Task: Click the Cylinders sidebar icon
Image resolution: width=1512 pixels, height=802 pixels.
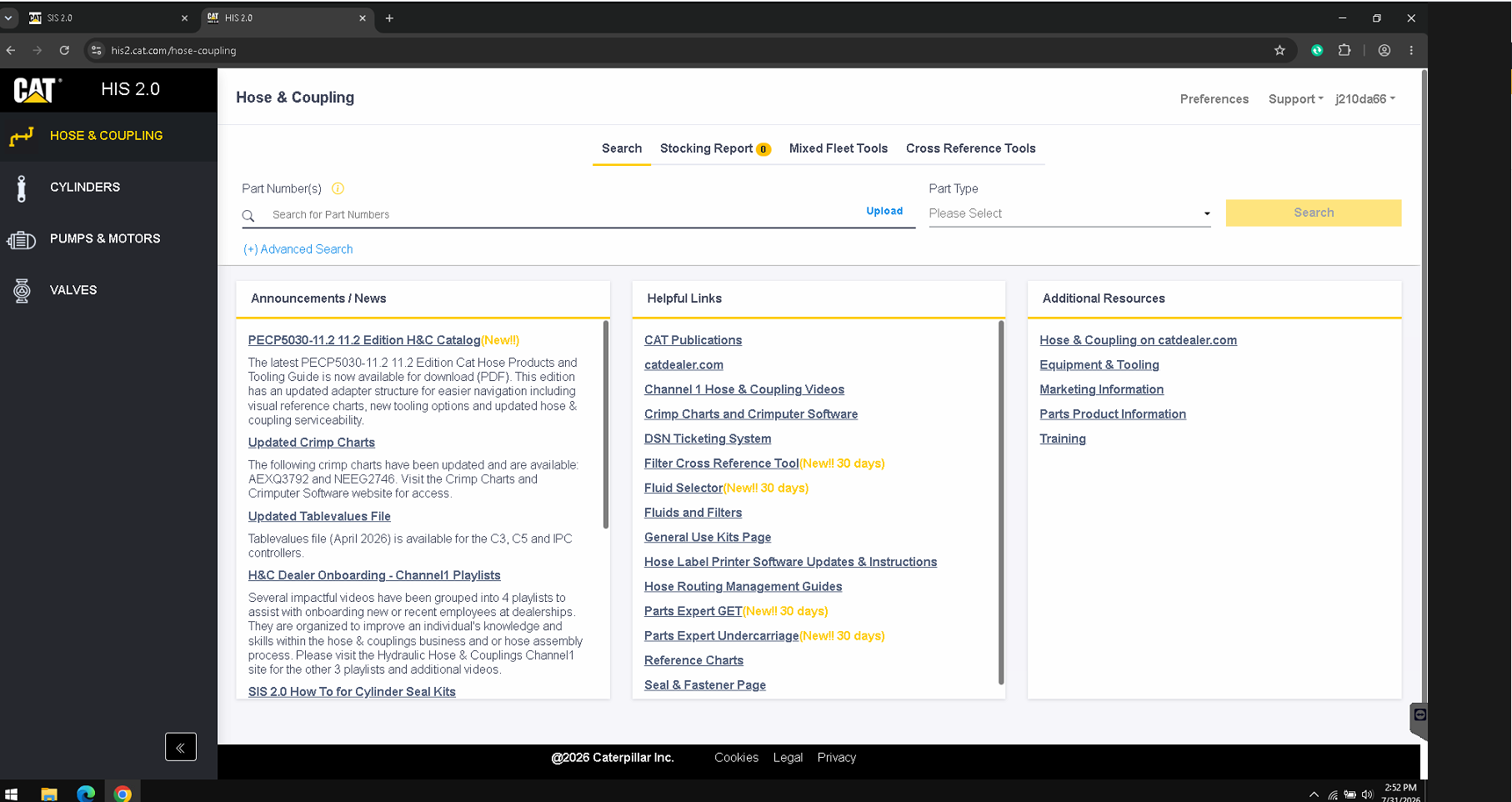Action: click(x=22, y=188)
